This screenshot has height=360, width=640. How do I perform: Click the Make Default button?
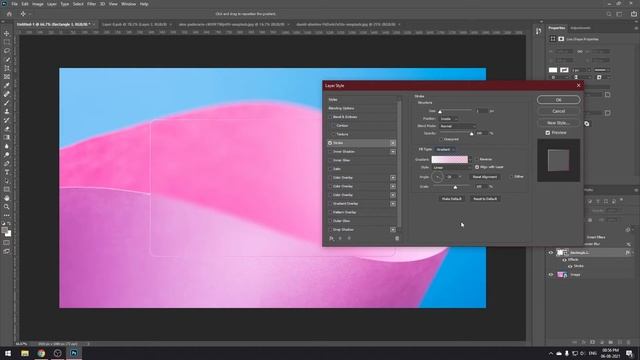[451, 199]
